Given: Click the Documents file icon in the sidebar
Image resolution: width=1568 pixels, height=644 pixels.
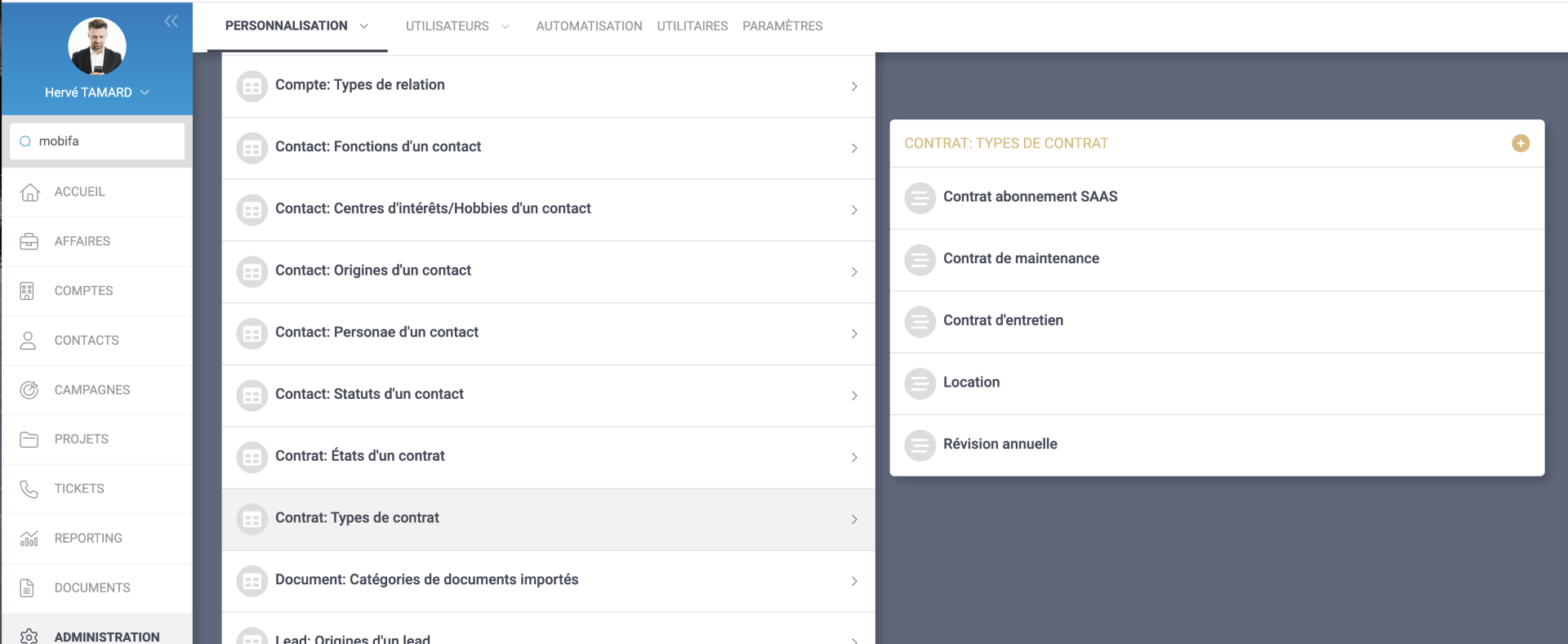Looking at the screenshot, I should (x=28, y=588).
